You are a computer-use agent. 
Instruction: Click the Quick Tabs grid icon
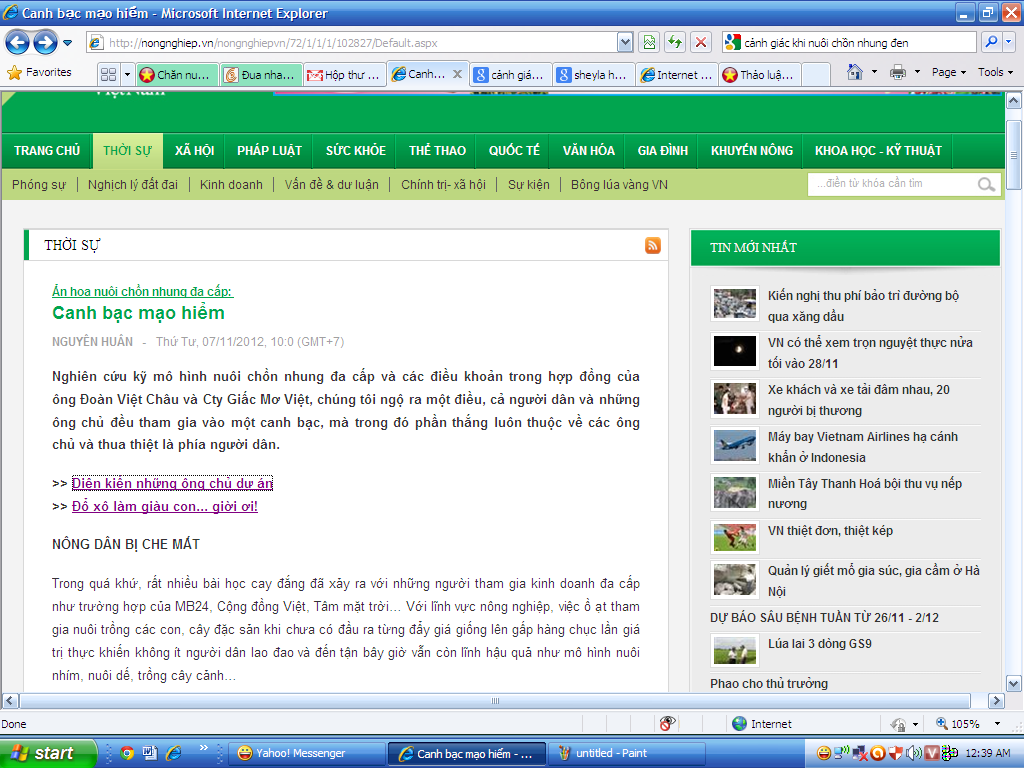coord(109,74)
